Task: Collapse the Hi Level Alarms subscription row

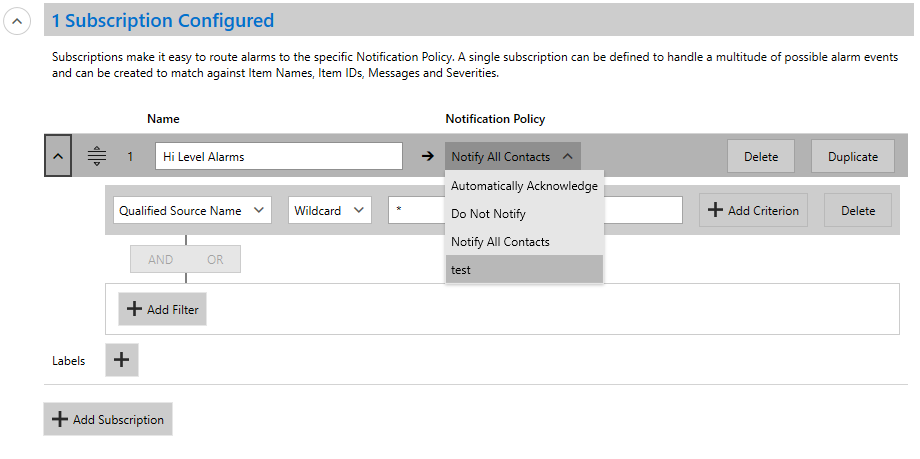Action: coord(58,156)
